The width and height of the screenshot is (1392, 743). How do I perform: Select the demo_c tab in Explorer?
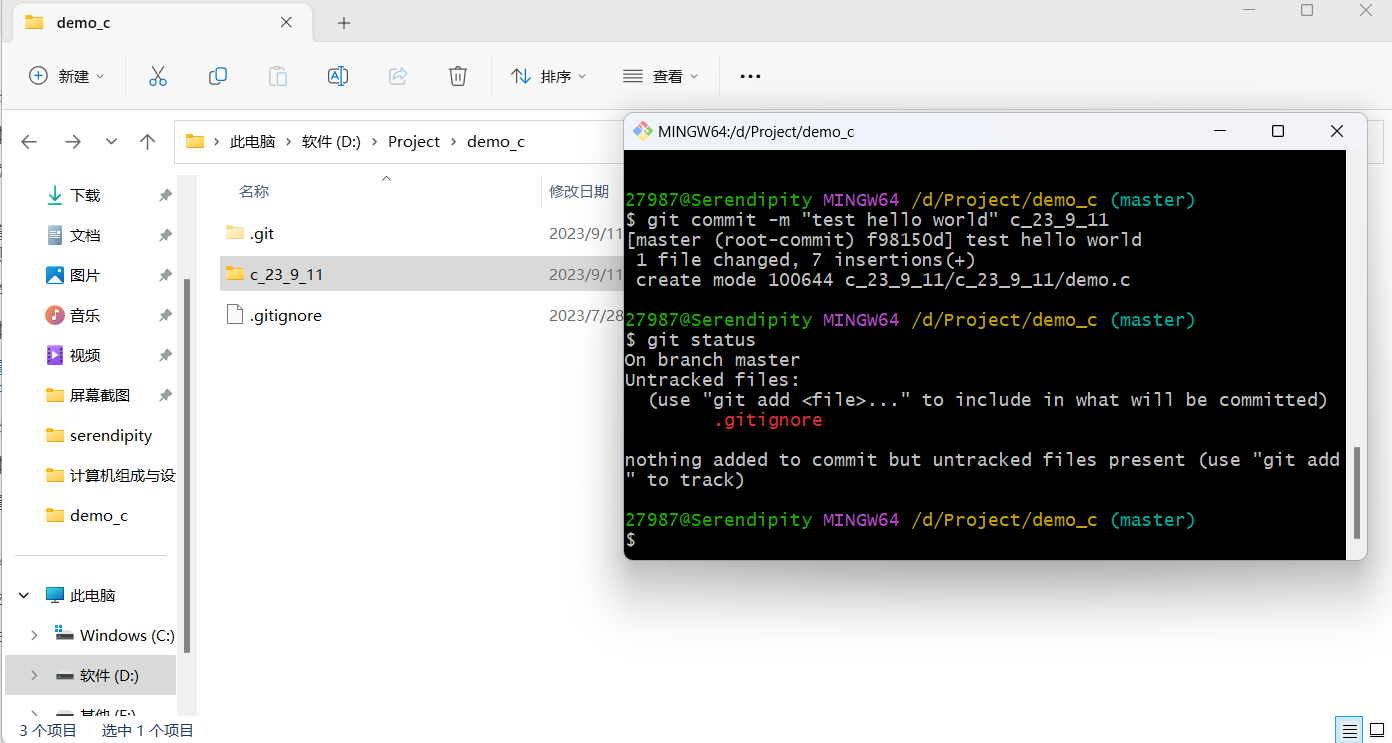pyautogui.click(x=161, y=22)
